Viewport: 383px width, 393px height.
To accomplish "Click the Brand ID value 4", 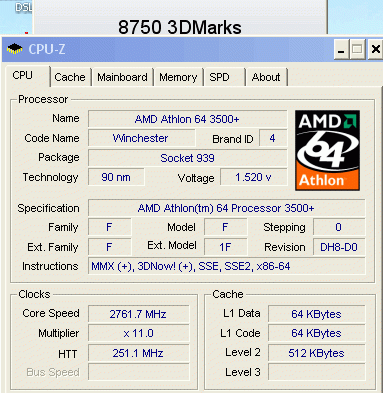I will (x=273, y=138).
